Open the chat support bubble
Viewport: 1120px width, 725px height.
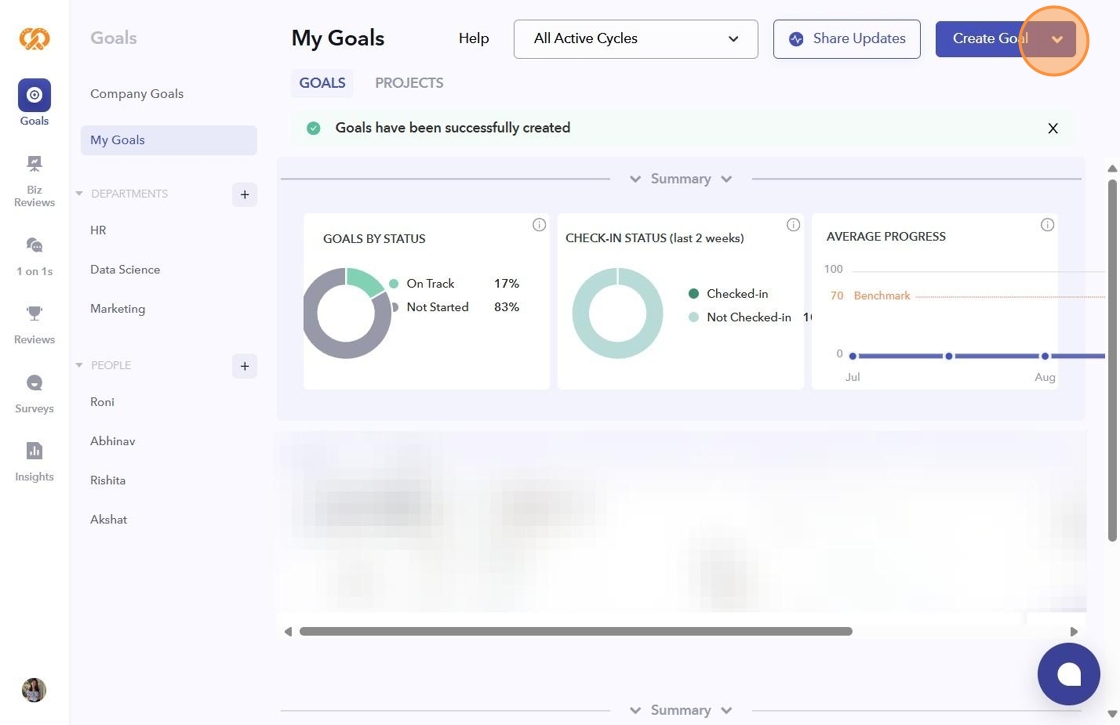1069,674
